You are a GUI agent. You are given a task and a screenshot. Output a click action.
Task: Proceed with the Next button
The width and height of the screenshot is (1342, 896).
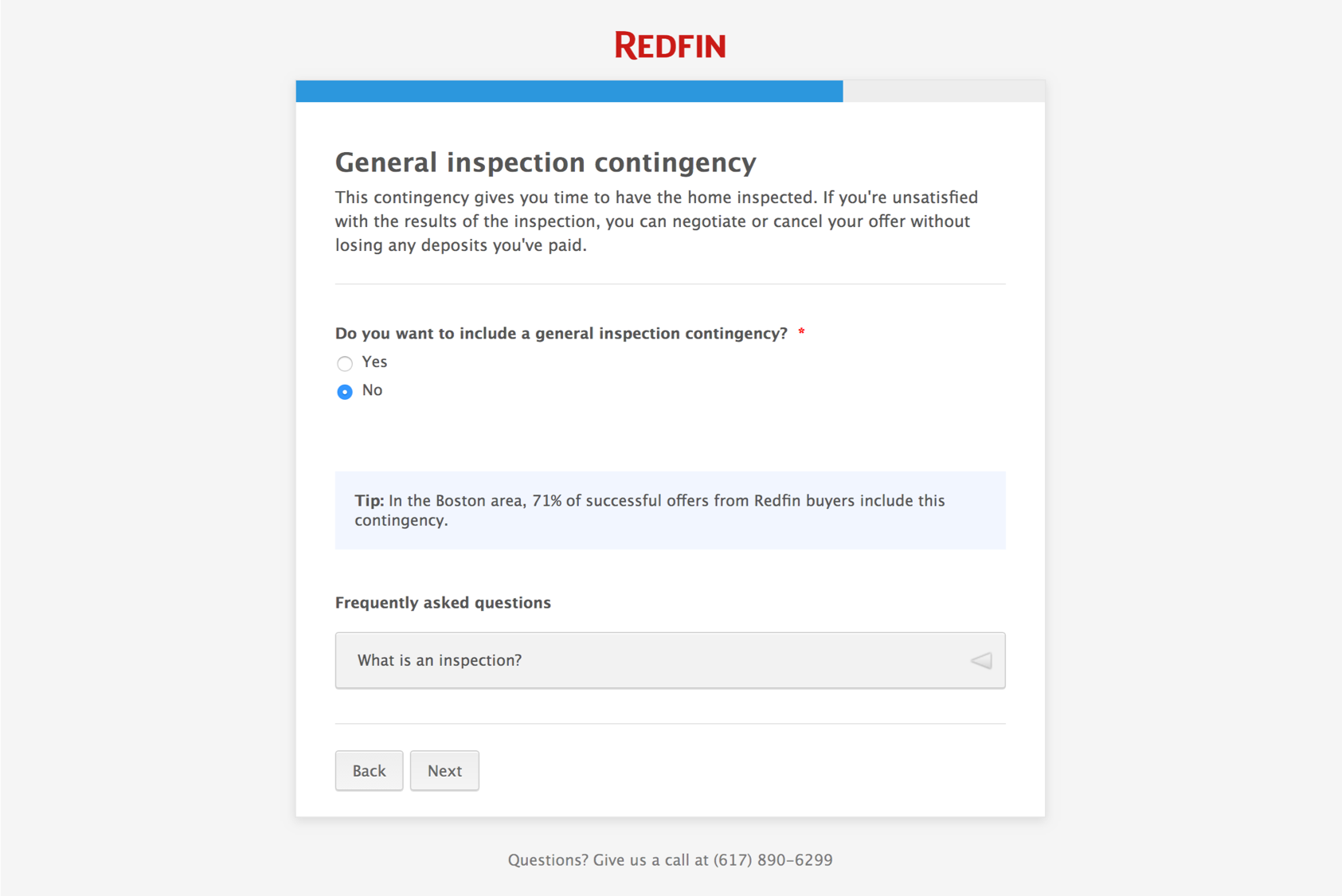[x=444, y=770]
